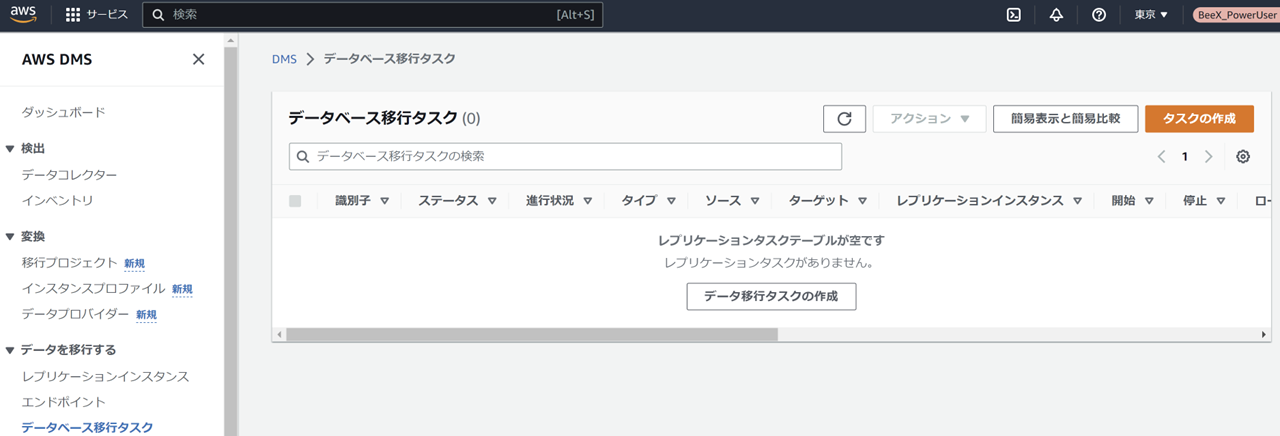The height and width of the screenshot is (436, 1280).
Task: Click the 進行状況 column header
Action: pos(550,201)
